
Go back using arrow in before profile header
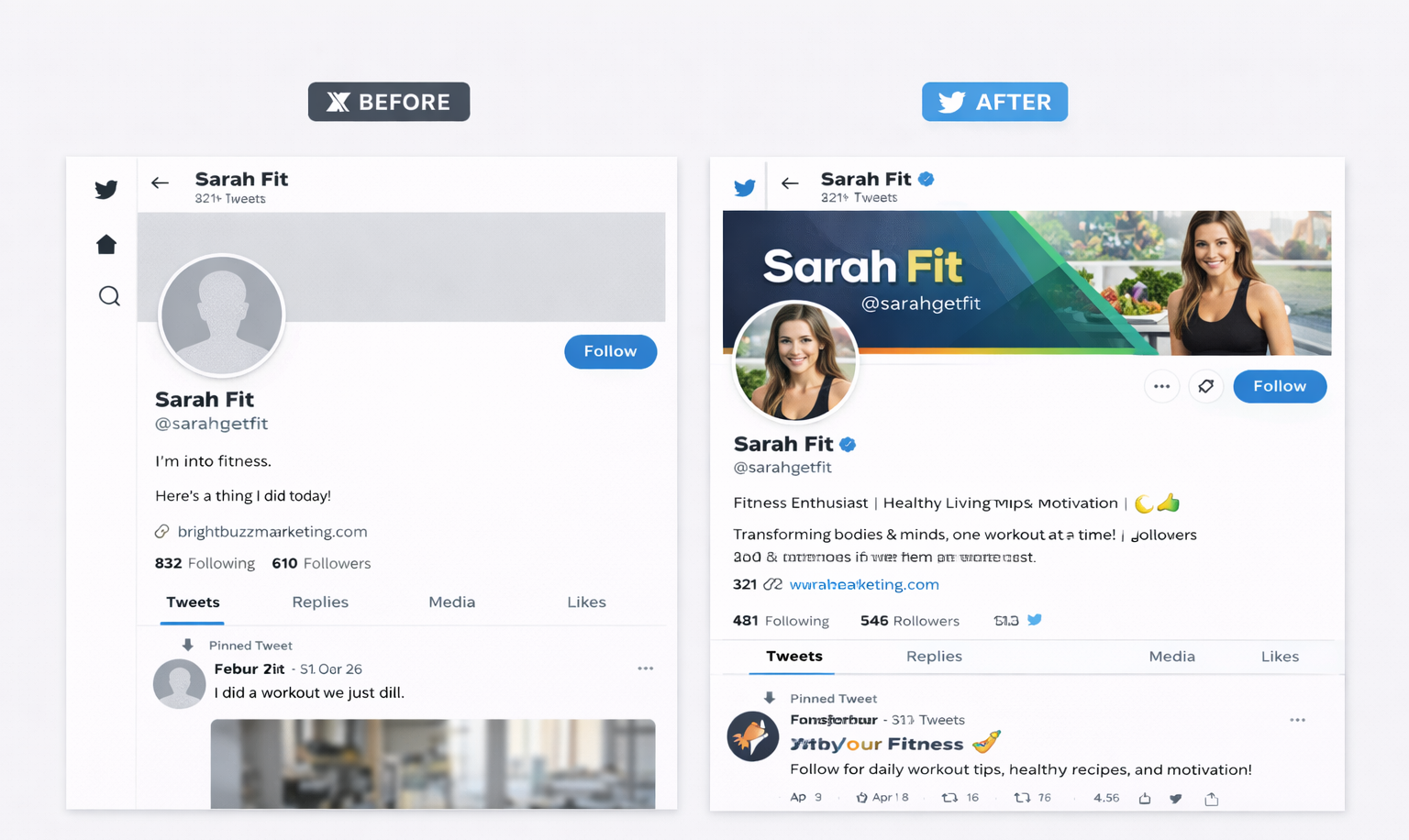(x=161, y=182)
